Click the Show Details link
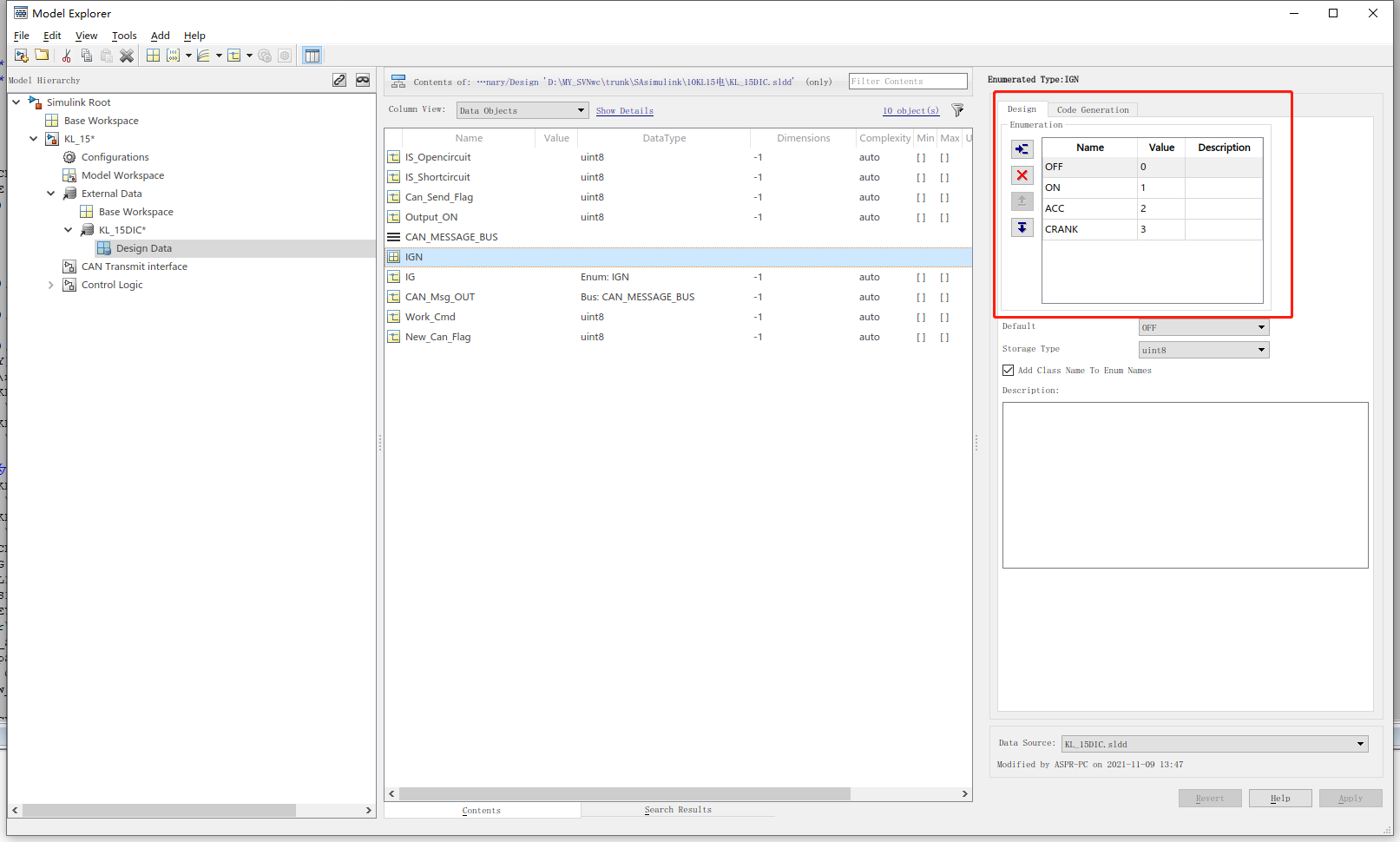Image resolution: width=1400 pixels, height=842 pixels. pos(625,111)
